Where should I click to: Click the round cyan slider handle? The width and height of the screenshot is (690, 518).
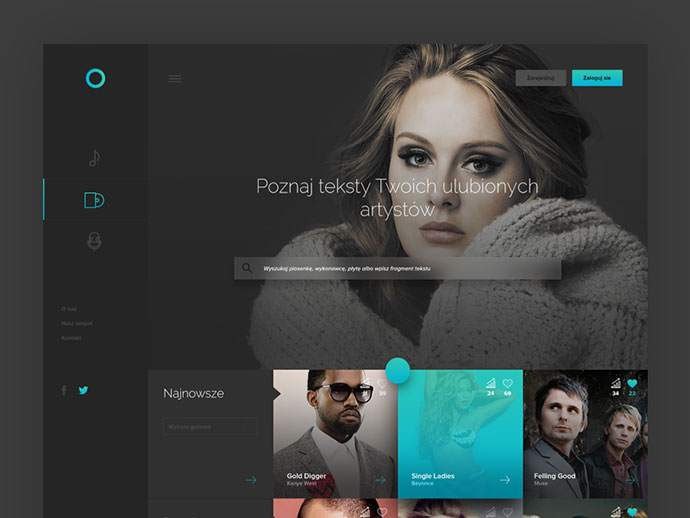pos(398,371)
